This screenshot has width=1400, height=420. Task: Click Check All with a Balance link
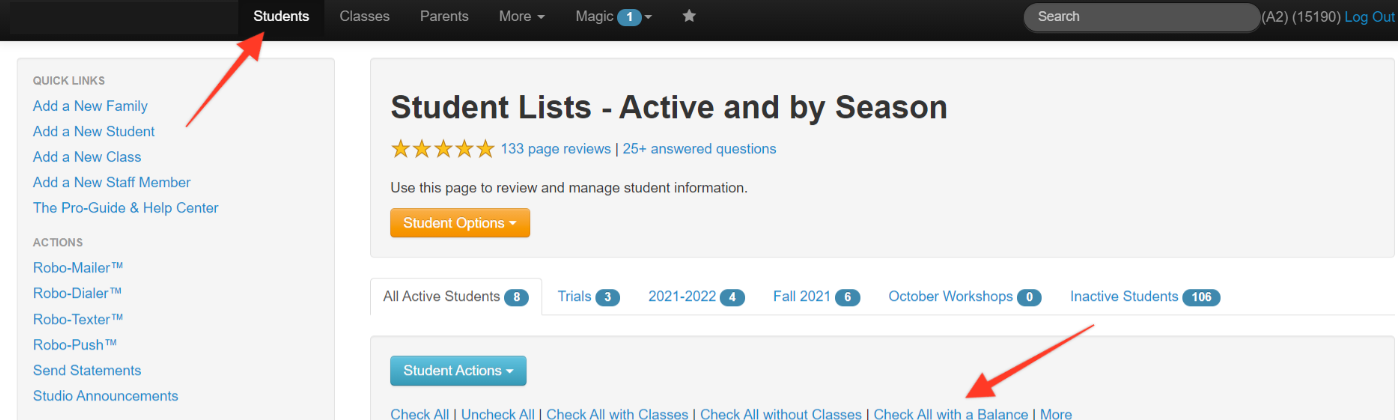coord(951,414)
